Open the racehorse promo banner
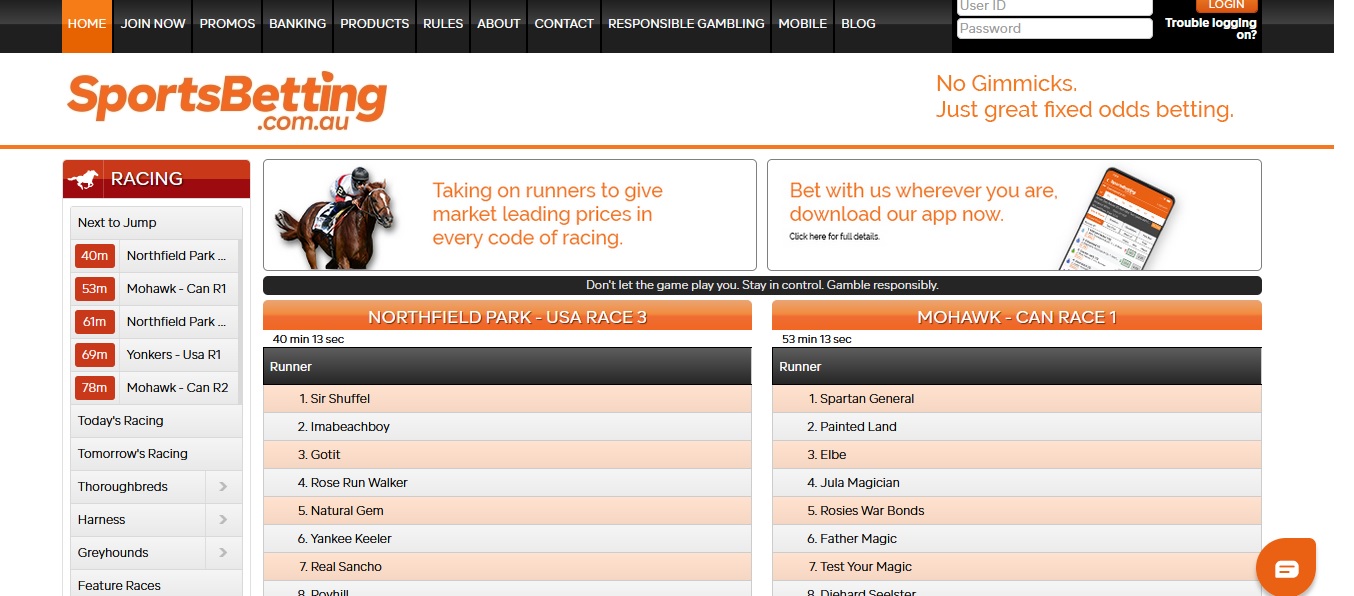The image size is (1354, 596). pos(510,215)
